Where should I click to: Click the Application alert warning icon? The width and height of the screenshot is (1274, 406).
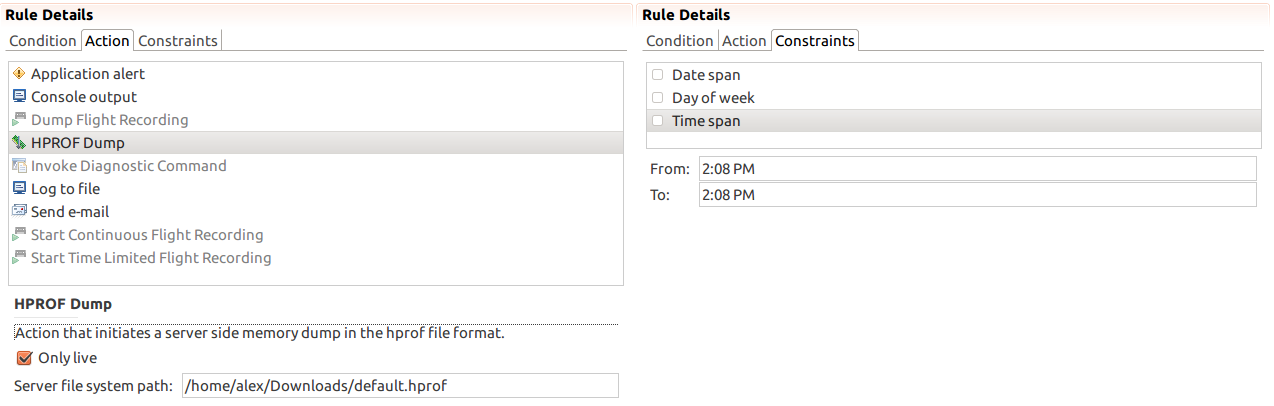pyautogui.click(x=19, y=74)
